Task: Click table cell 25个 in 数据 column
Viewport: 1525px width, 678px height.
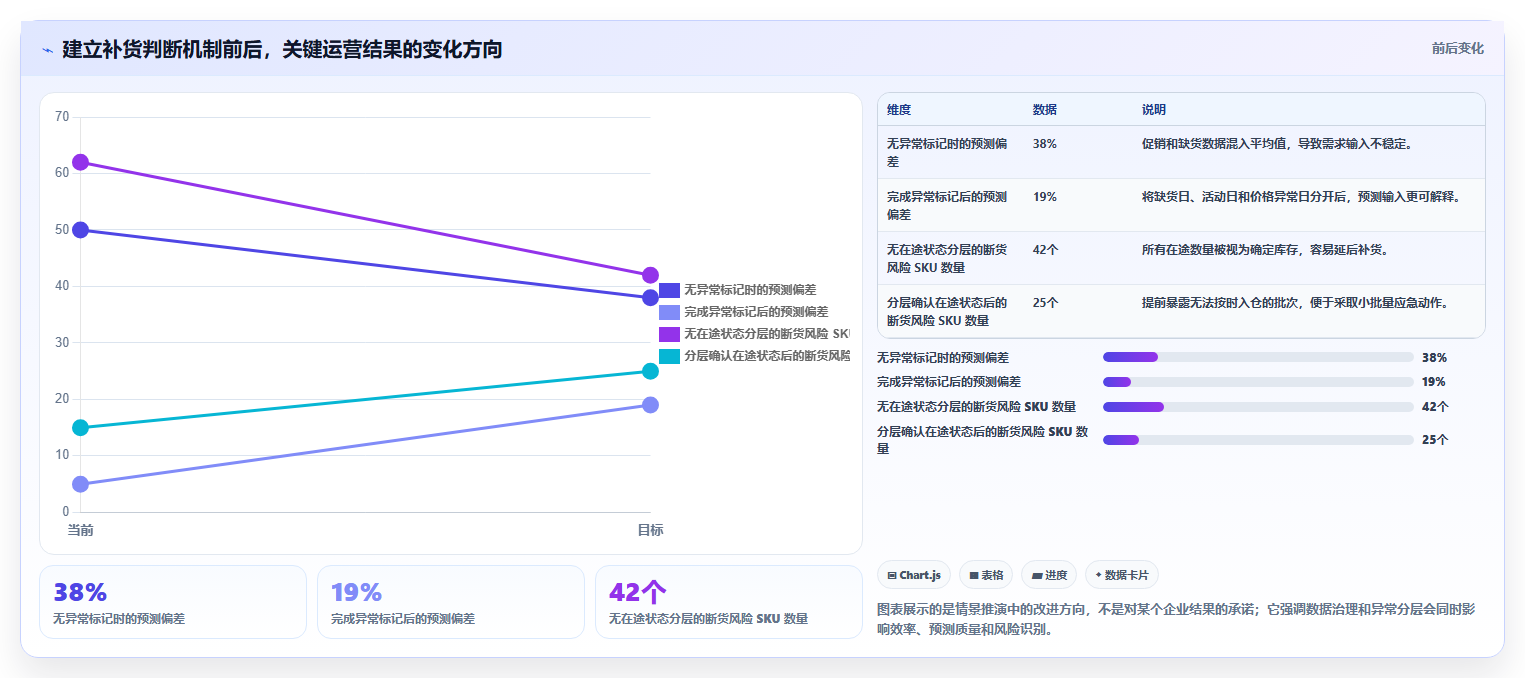Action: click(x=1046, y=302)
